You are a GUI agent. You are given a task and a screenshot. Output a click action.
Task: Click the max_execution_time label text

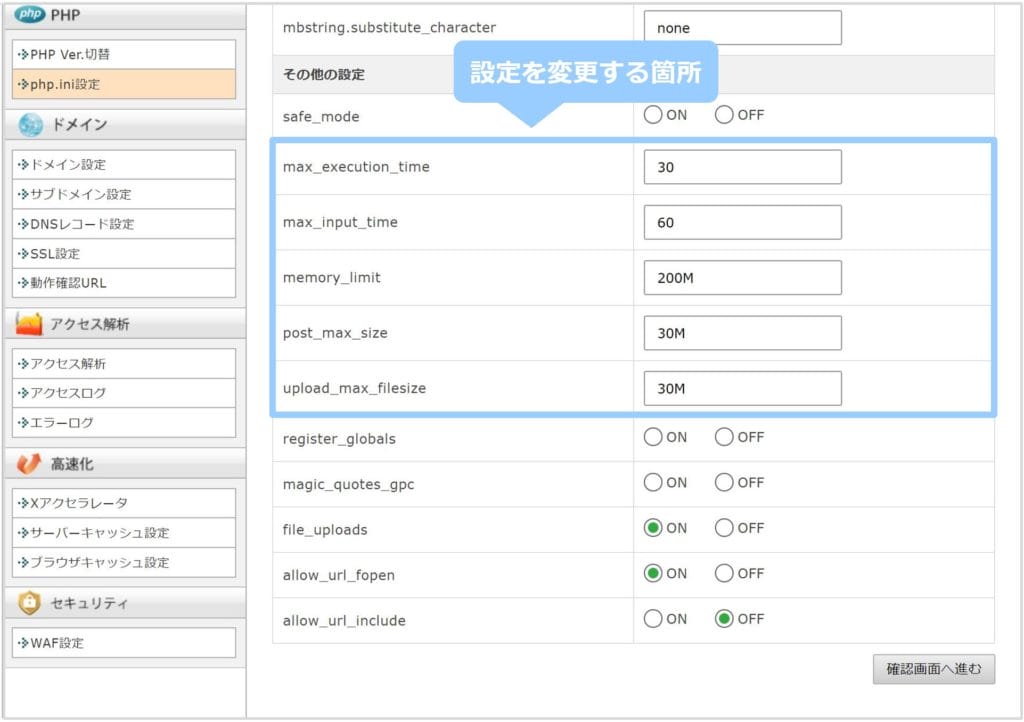[356, 167]
